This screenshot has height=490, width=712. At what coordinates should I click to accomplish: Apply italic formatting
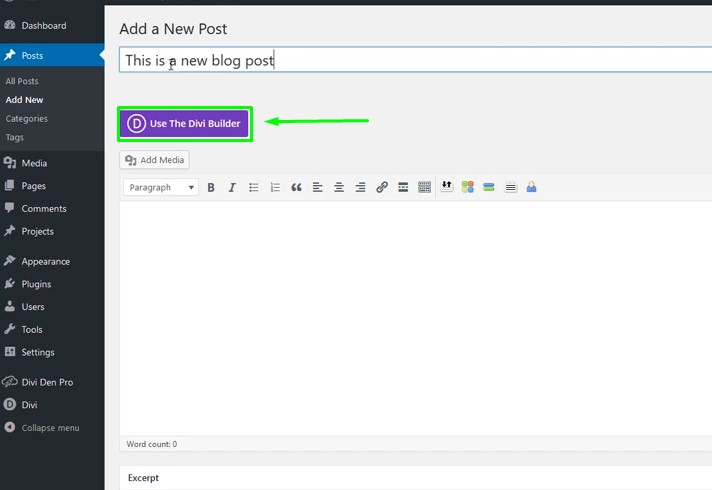click(x=232, y=187)
